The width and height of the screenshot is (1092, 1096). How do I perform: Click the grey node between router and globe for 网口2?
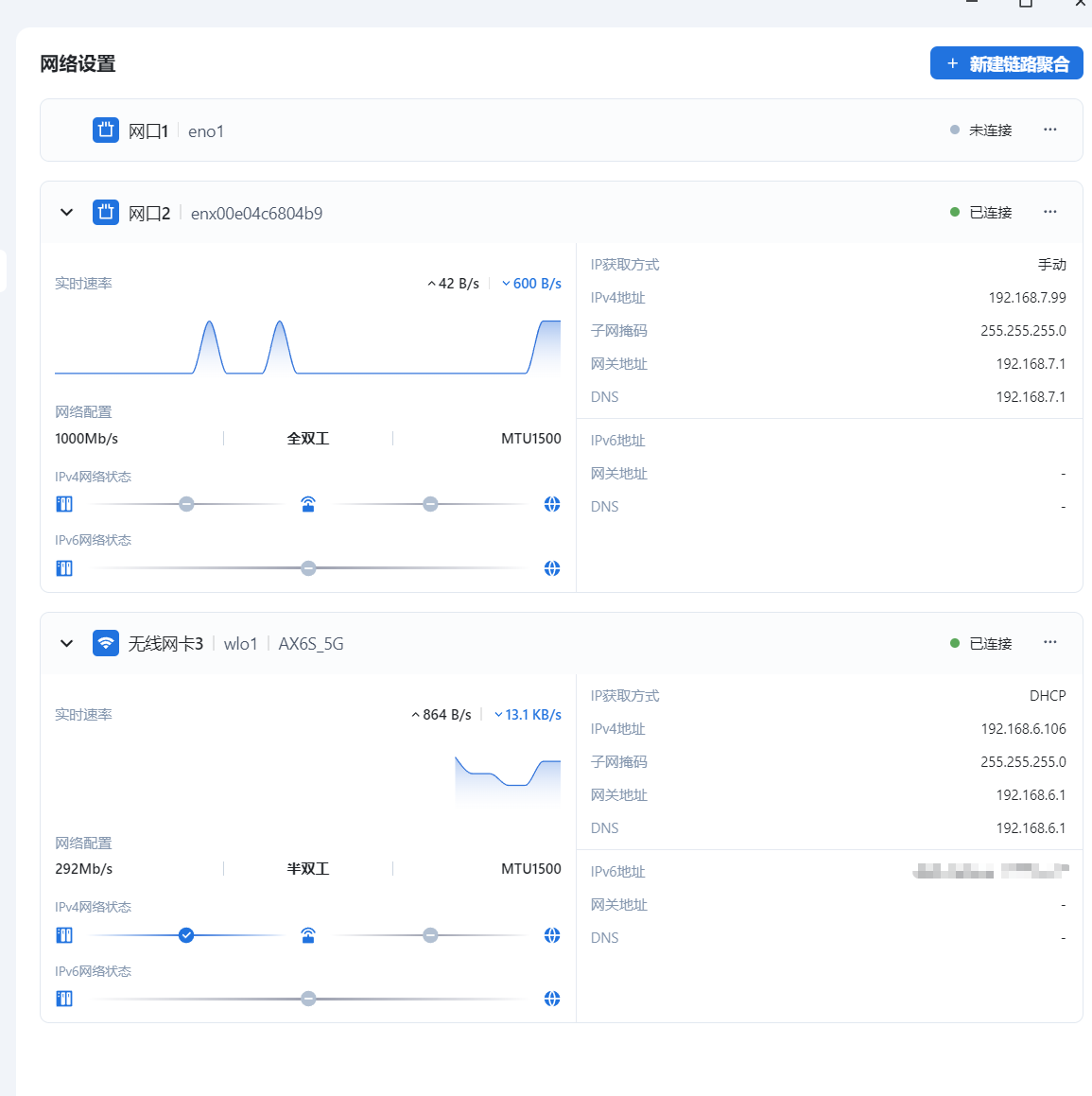coord(430,504)
